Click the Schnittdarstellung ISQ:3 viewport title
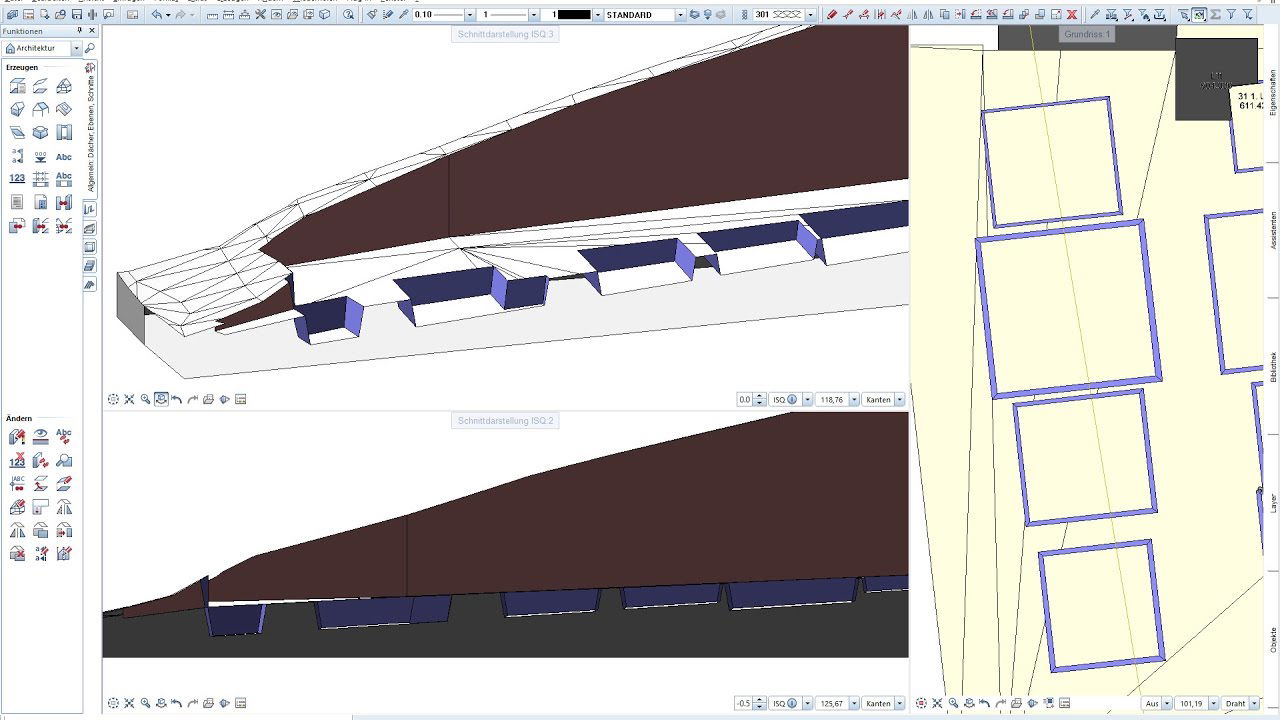Image resolution: width=1280 pixels, height=720 pixels. (x=505, y=35)
